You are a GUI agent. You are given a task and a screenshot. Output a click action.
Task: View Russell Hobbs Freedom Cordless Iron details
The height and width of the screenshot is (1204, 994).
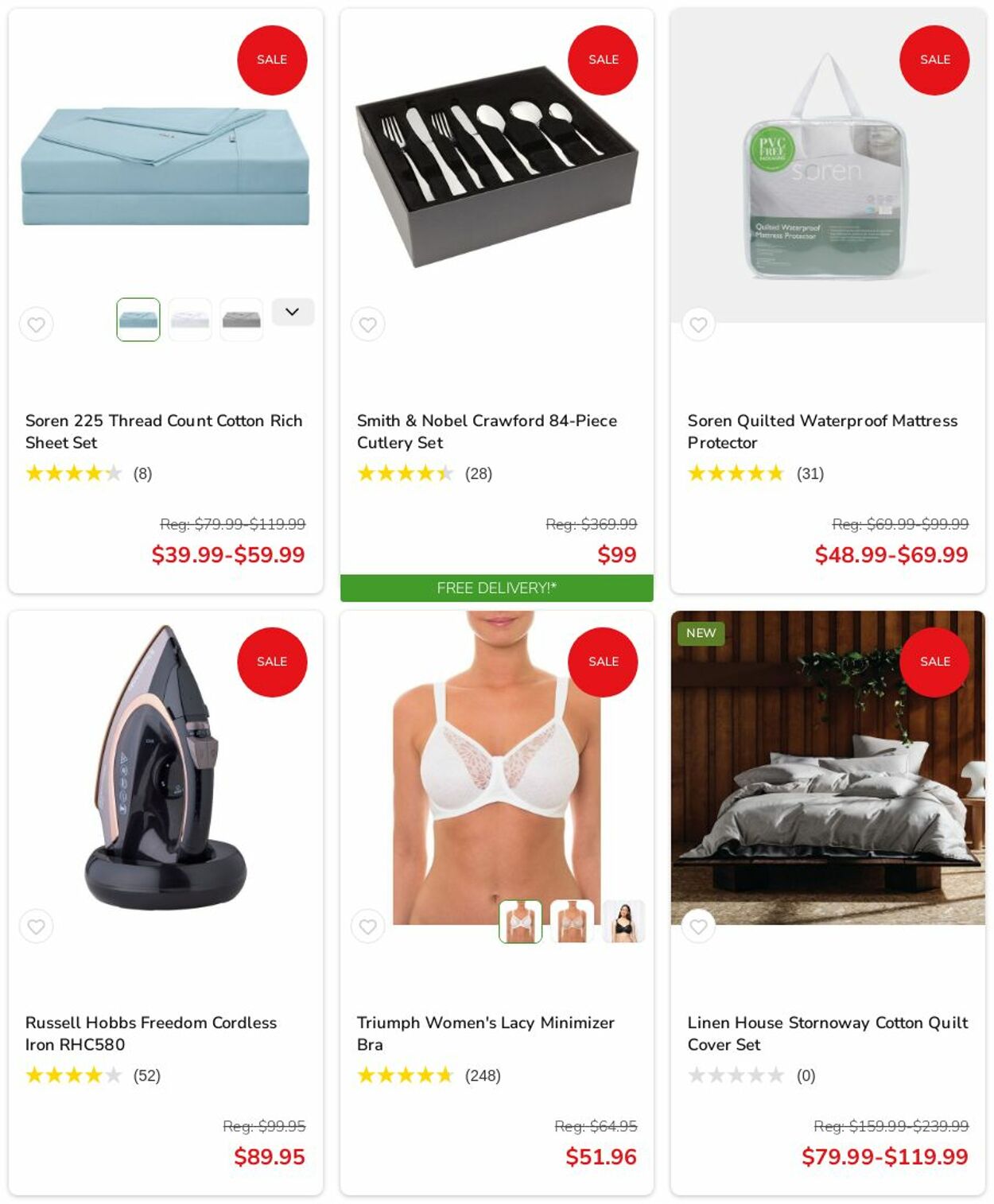coord(151,1033)
